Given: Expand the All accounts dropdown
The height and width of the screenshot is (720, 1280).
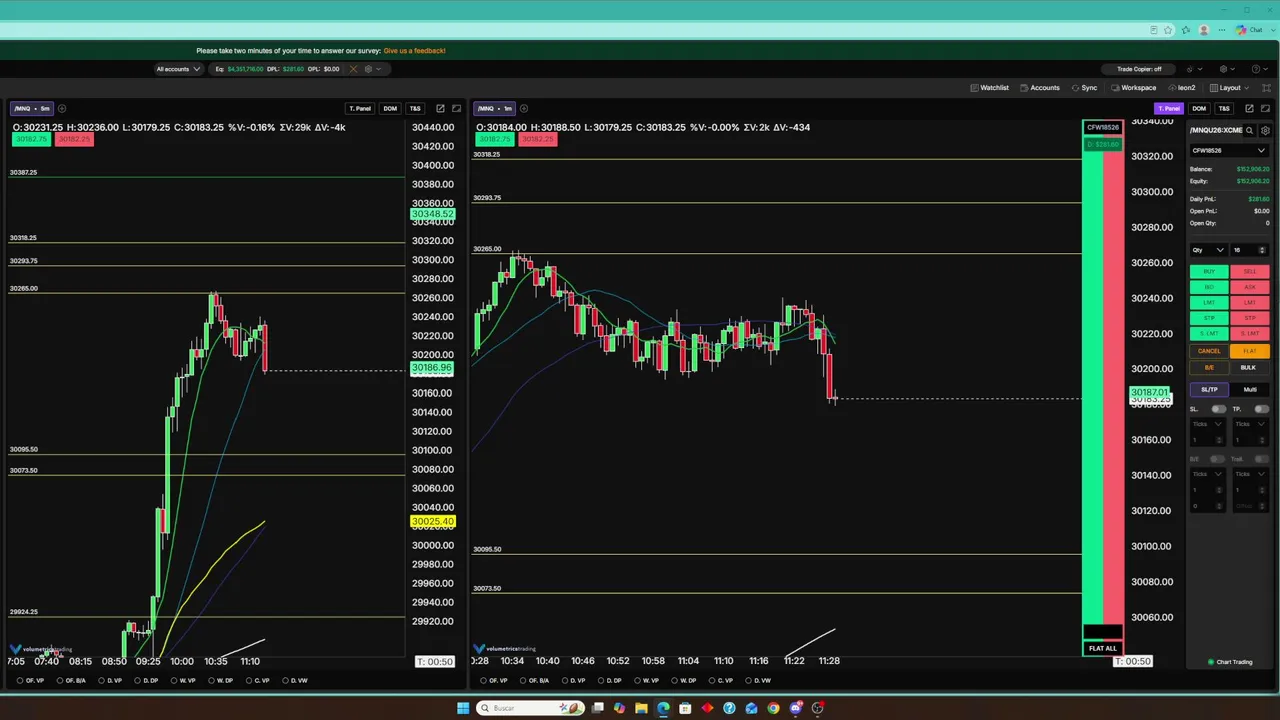Looking at the screenshot, I should [x=178, y=69].
